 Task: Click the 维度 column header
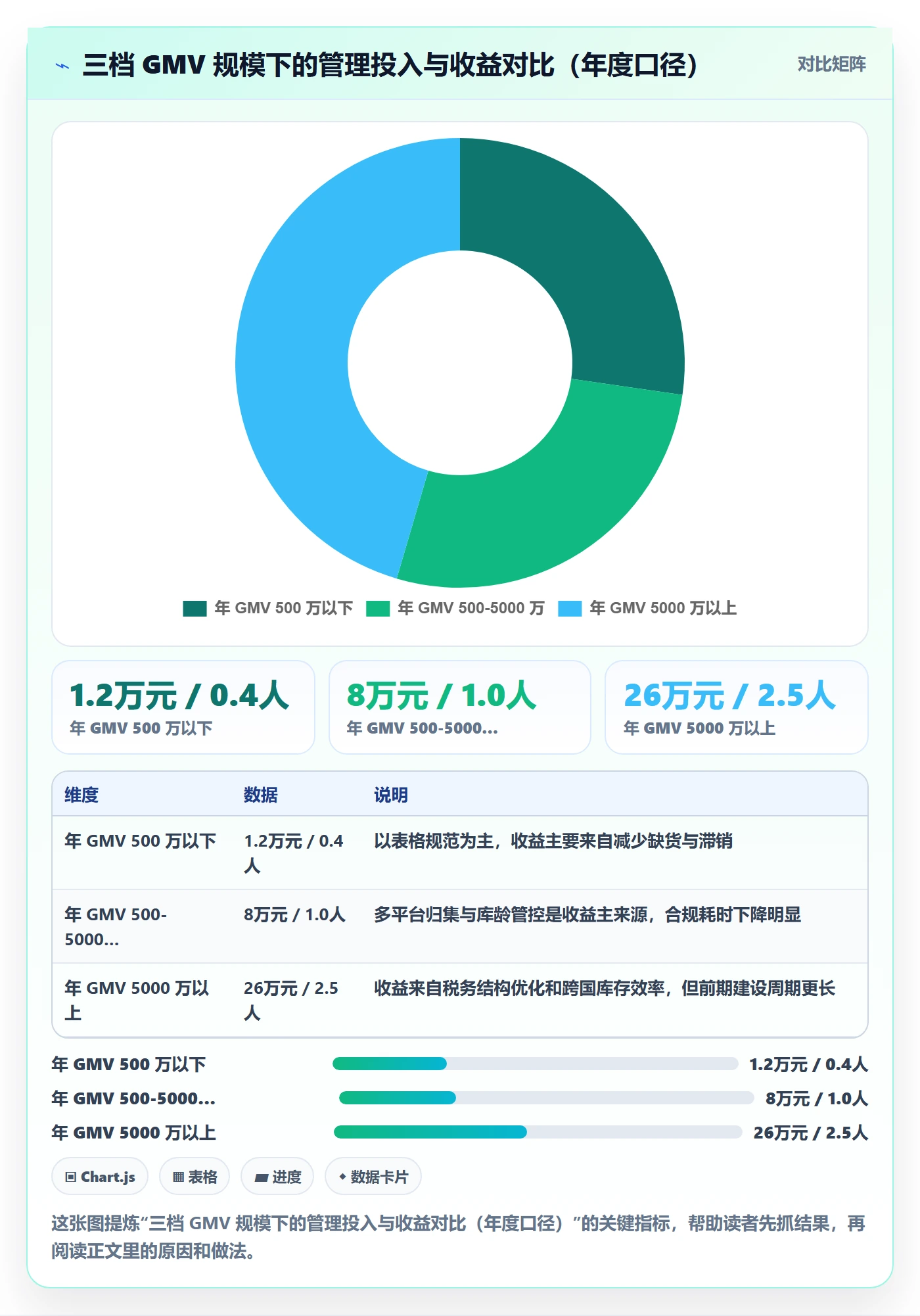click(81, 795)
